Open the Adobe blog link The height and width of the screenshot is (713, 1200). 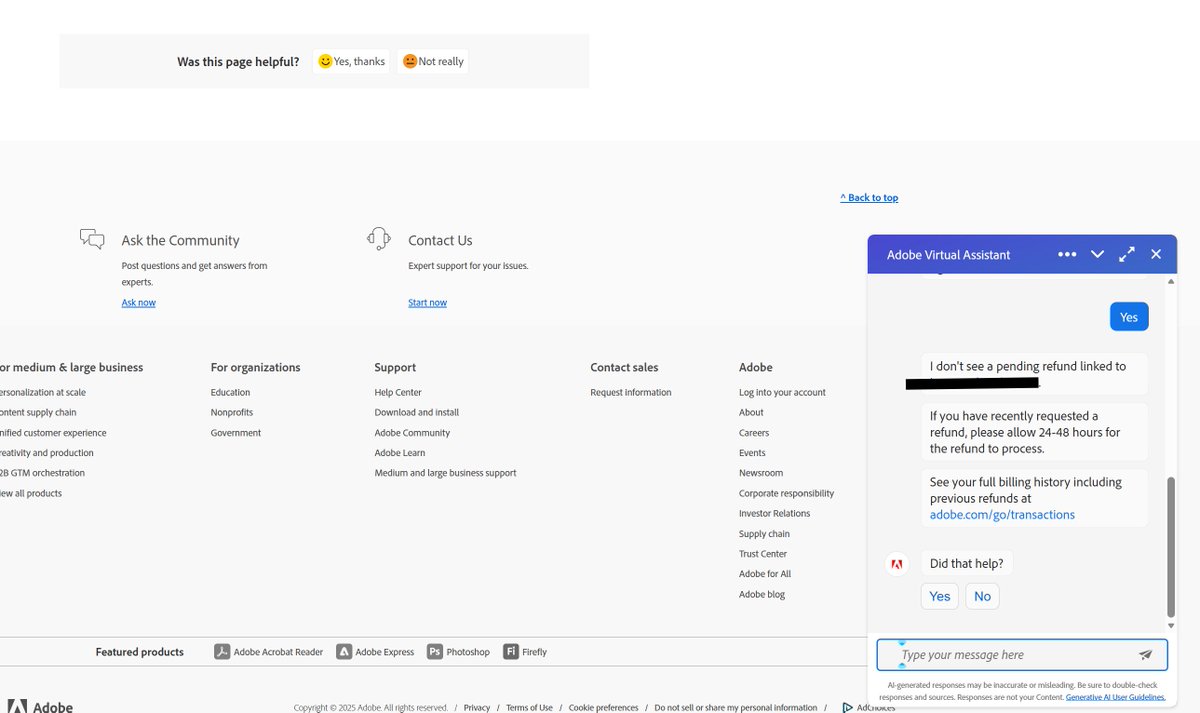click(762, 594)
